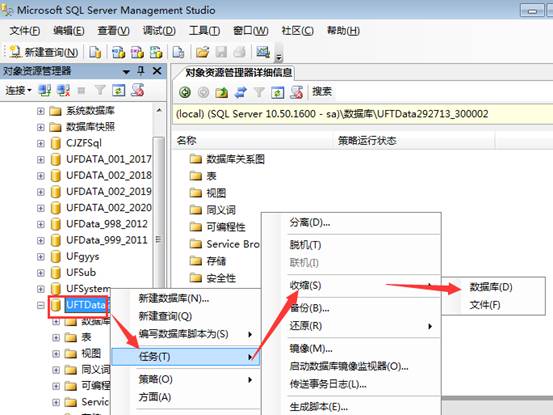The width and height of the screenshot is (553, 415).
Task: Select 文件(F) in the shrink submenu
Action: [x=485, y=305]
